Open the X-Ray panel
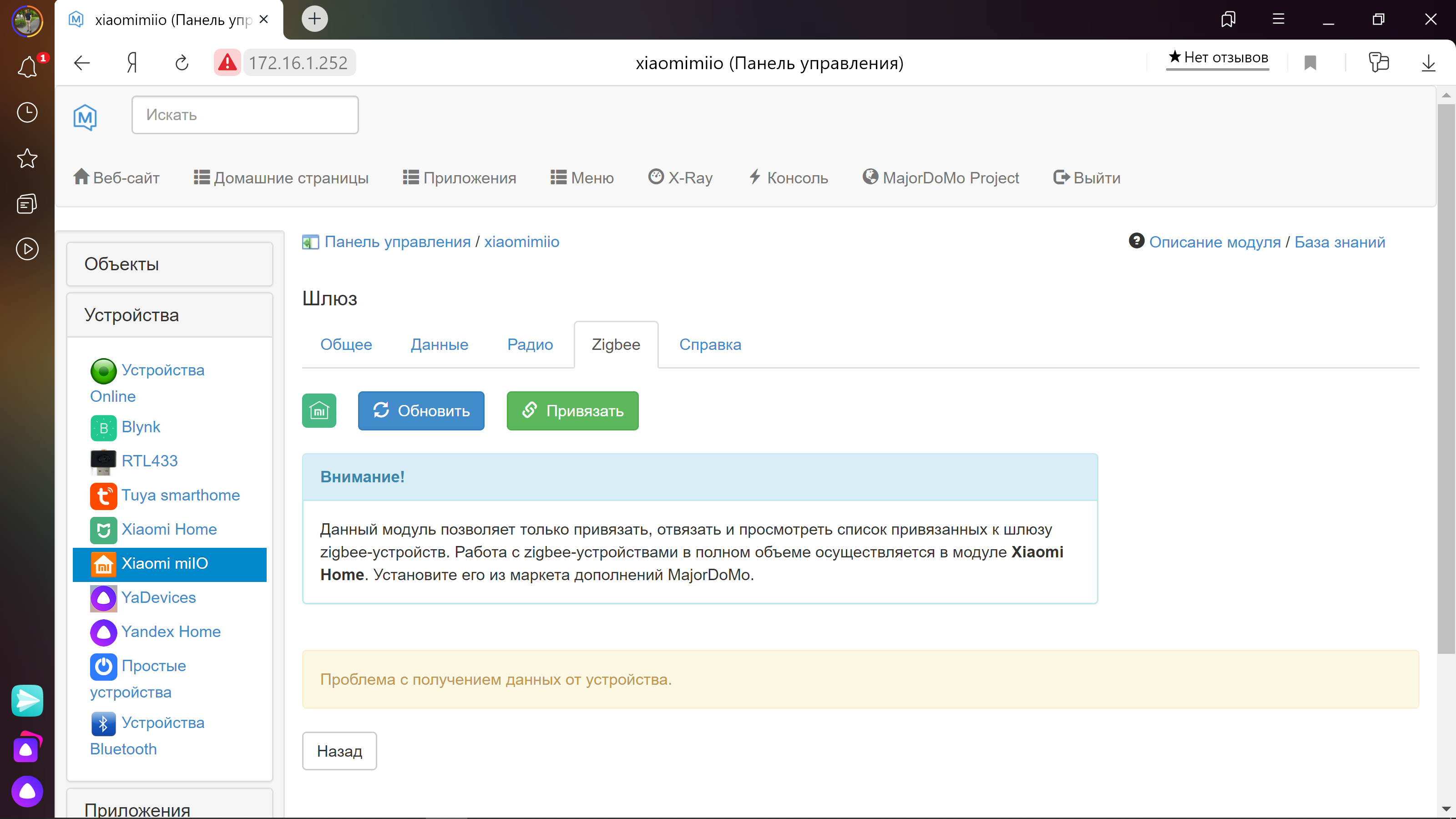 681,177
